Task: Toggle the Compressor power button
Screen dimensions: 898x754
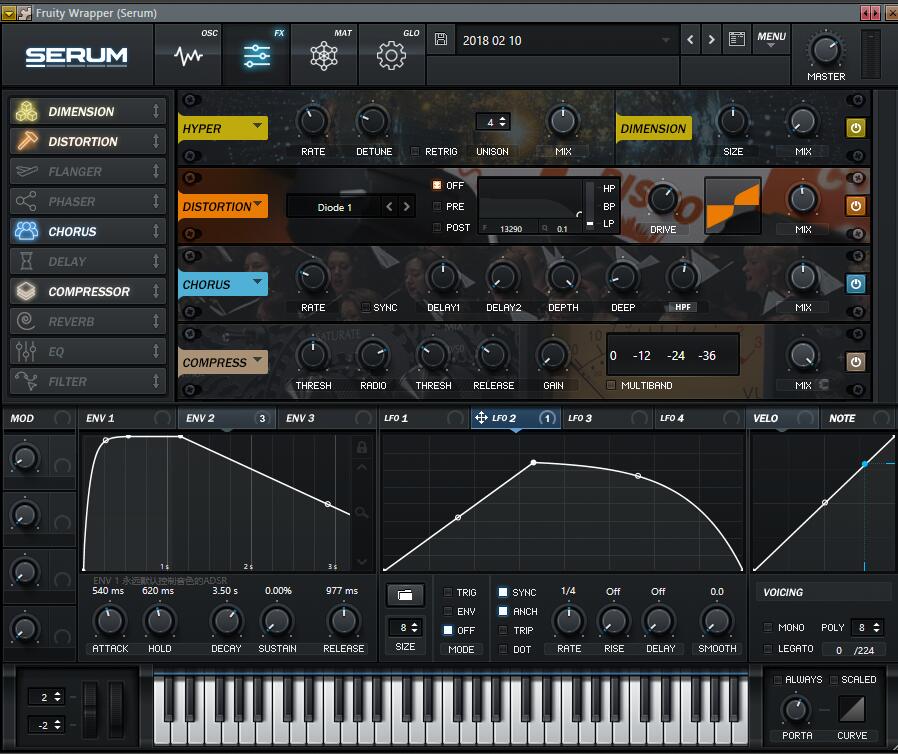Action: click(855, 362)
